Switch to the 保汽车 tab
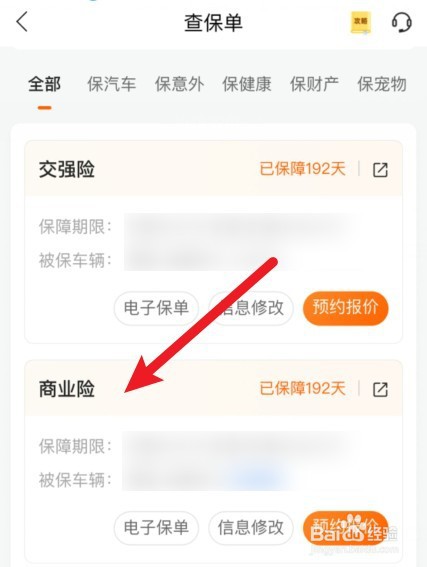Image resolution: width=427 pixels, height=567 pixels. tap(111, 84)
